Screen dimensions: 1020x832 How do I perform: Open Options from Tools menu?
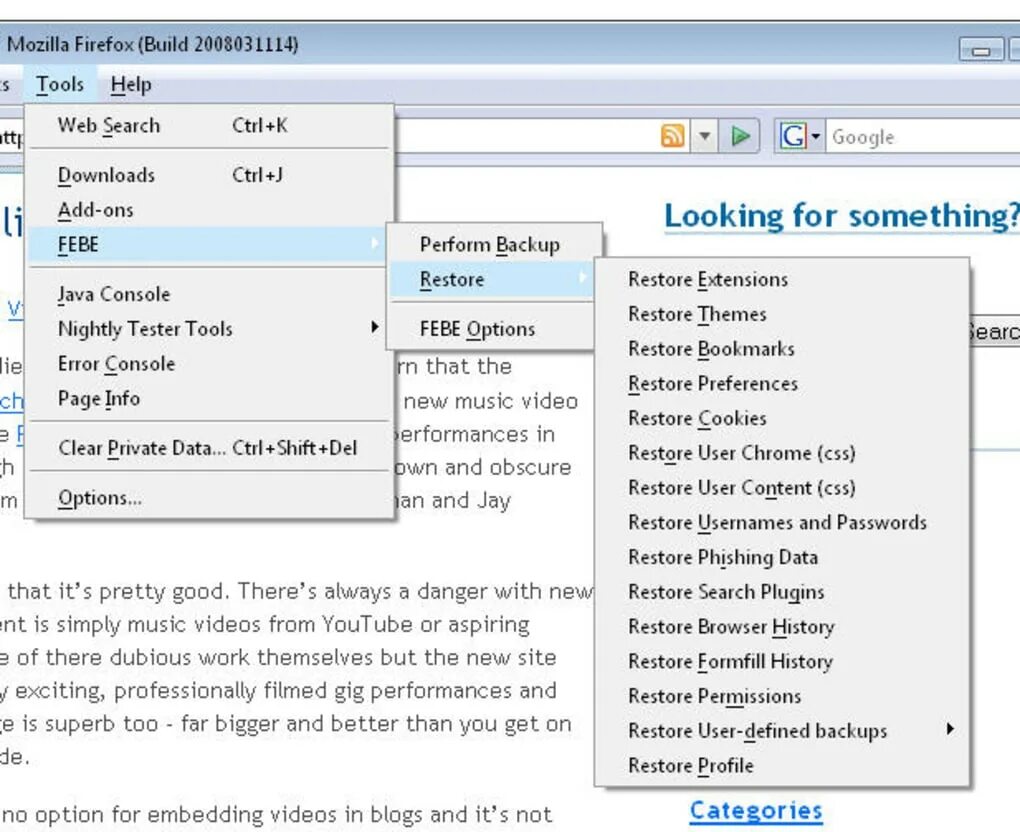[x=208, y=498]
